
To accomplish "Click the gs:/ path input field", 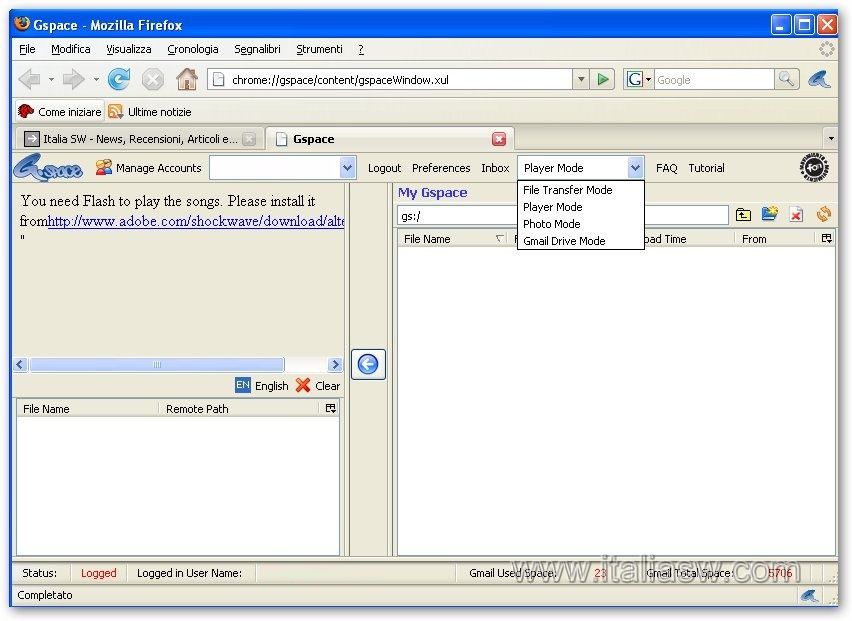I will pyautogui.click(x=562, y=216).
